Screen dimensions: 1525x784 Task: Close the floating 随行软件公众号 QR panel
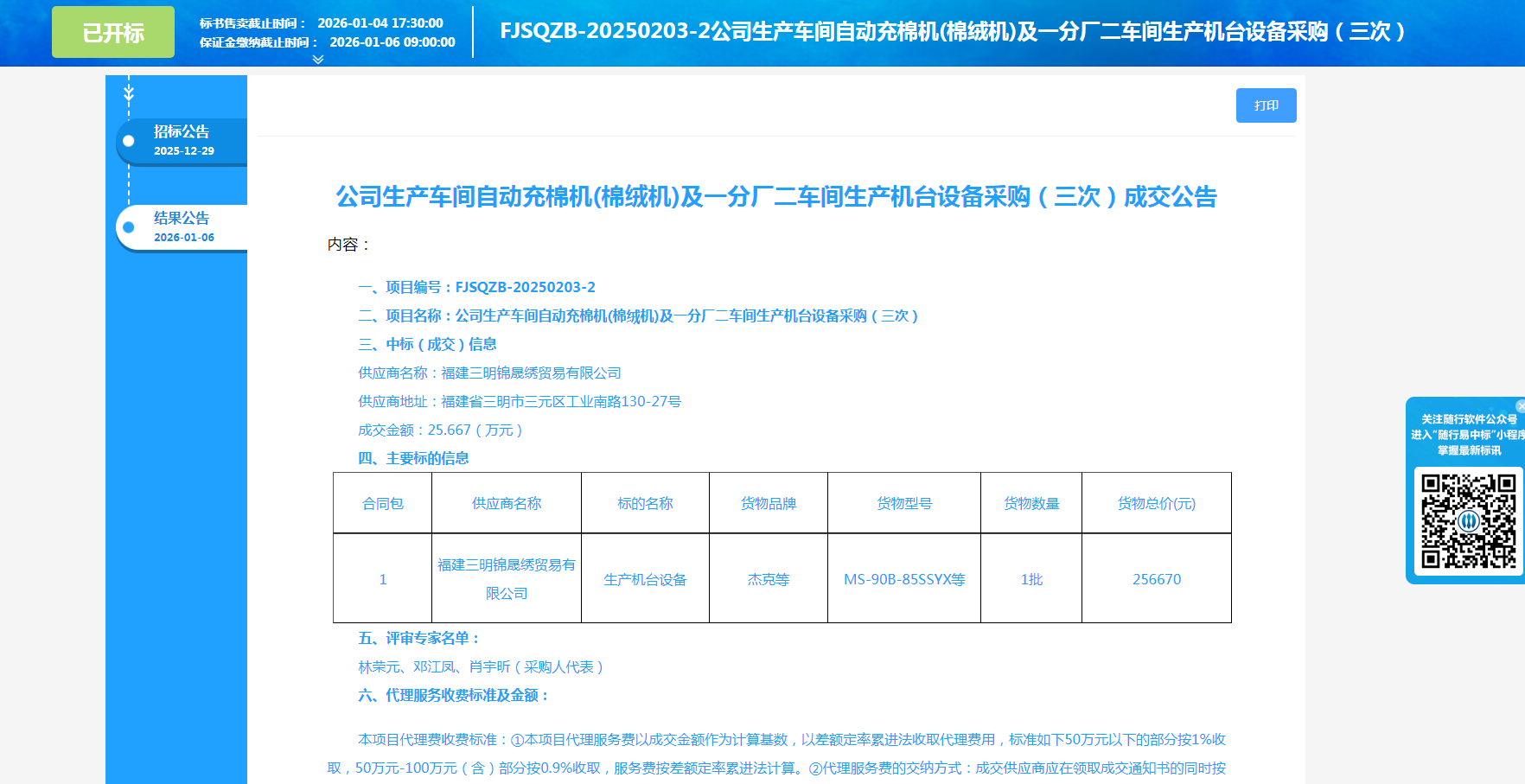[x=1520, y=405]
